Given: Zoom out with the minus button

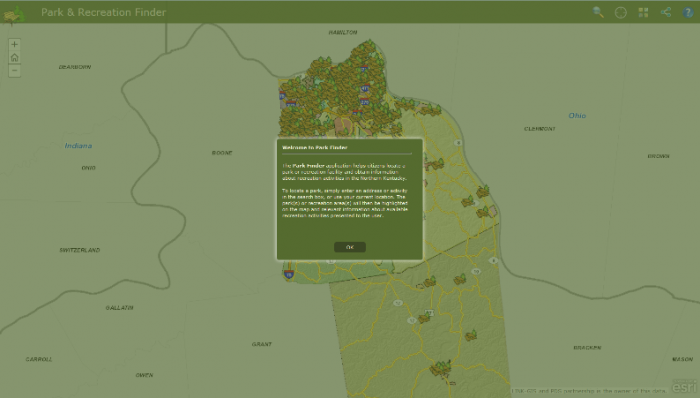Looking at the screenshot, I should pos(14,70).
